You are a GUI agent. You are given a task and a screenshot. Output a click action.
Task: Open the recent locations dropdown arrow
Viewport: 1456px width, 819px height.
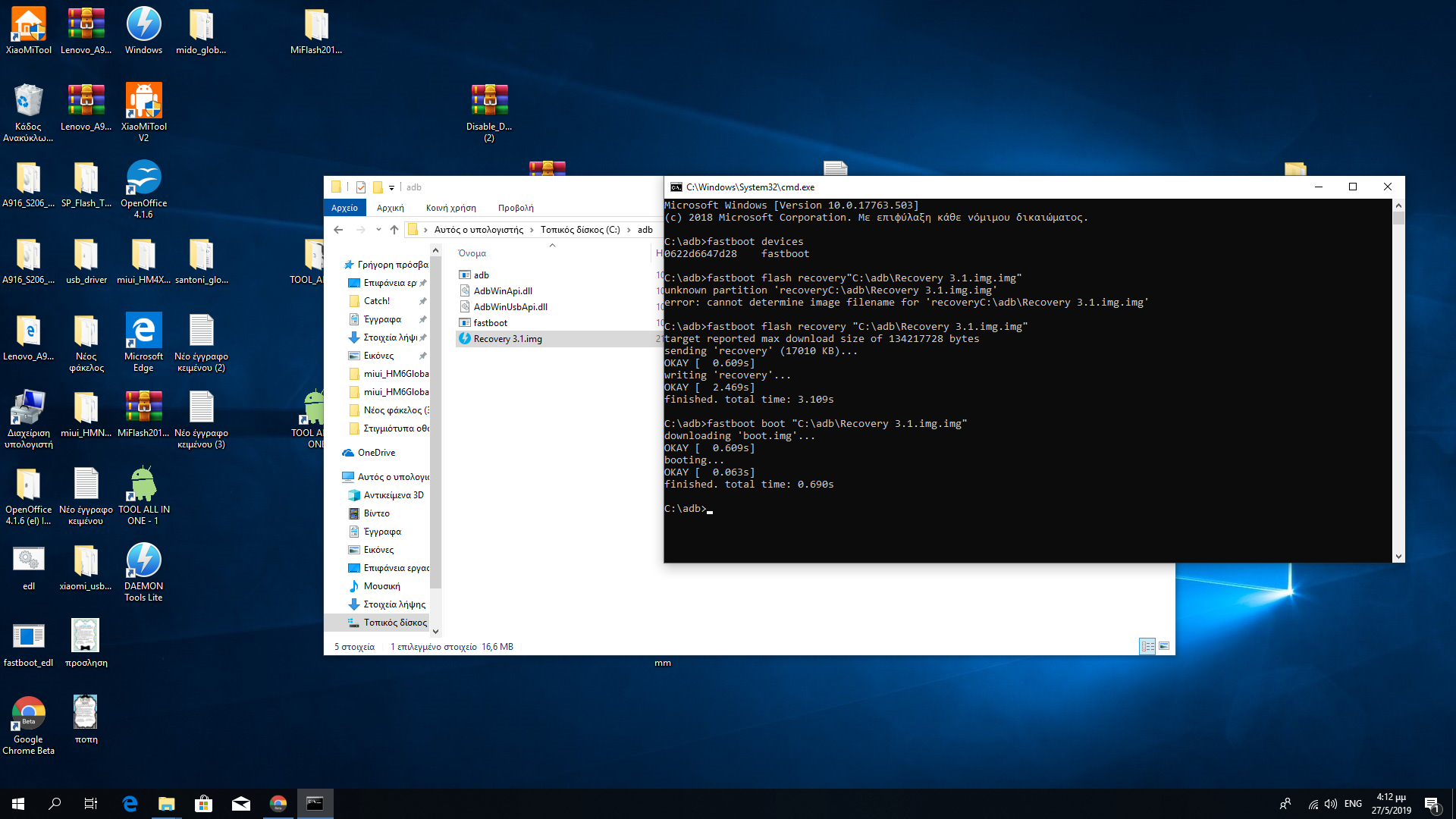(378, 230)
